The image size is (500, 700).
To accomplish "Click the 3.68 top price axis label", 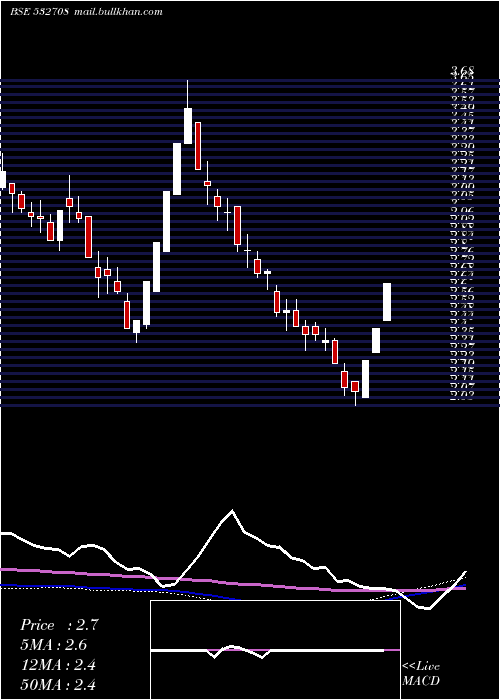I will (462, 71).
